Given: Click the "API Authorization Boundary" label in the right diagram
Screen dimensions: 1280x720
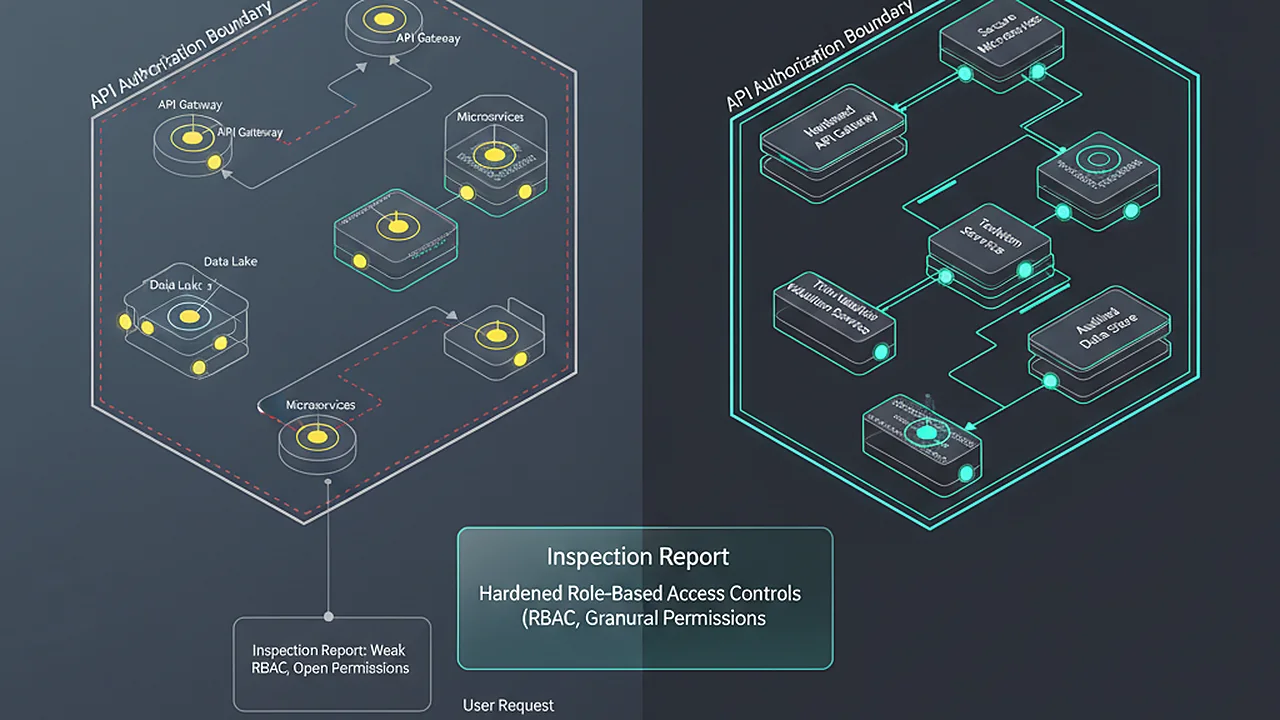Looking at the screenshot, I should pyautogui.click(x=820, y=55).
